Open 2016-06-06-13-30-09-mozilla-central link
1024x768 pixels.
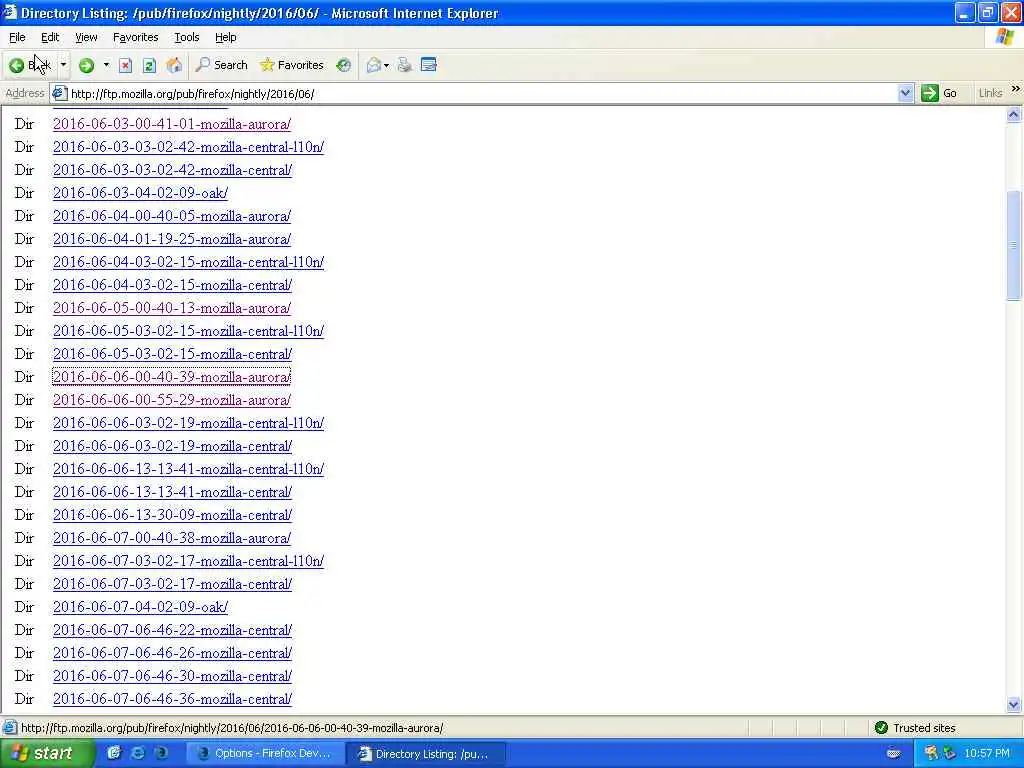172,515
